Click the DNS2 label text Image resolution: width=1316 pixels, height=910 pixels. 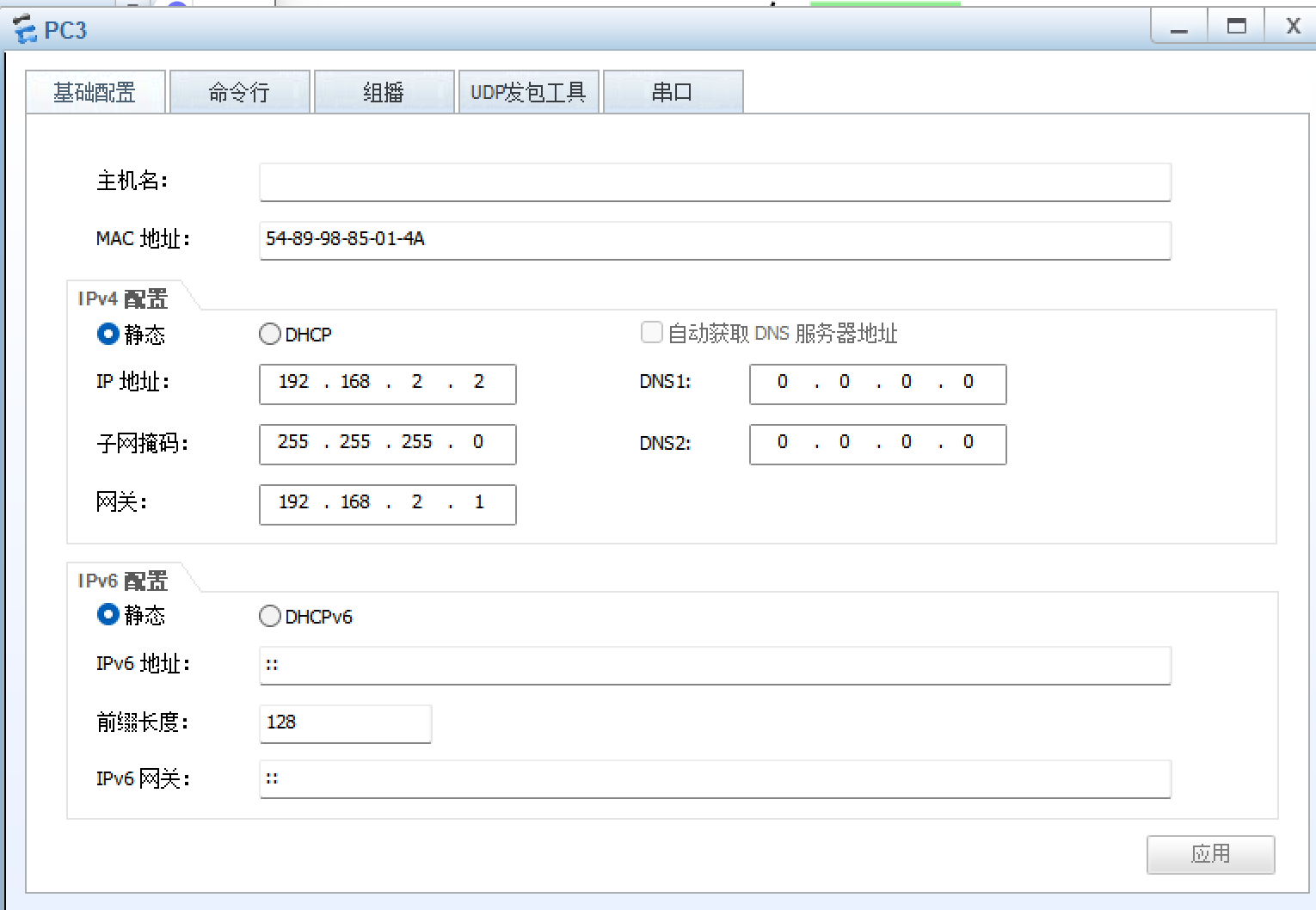click(665, 444)
